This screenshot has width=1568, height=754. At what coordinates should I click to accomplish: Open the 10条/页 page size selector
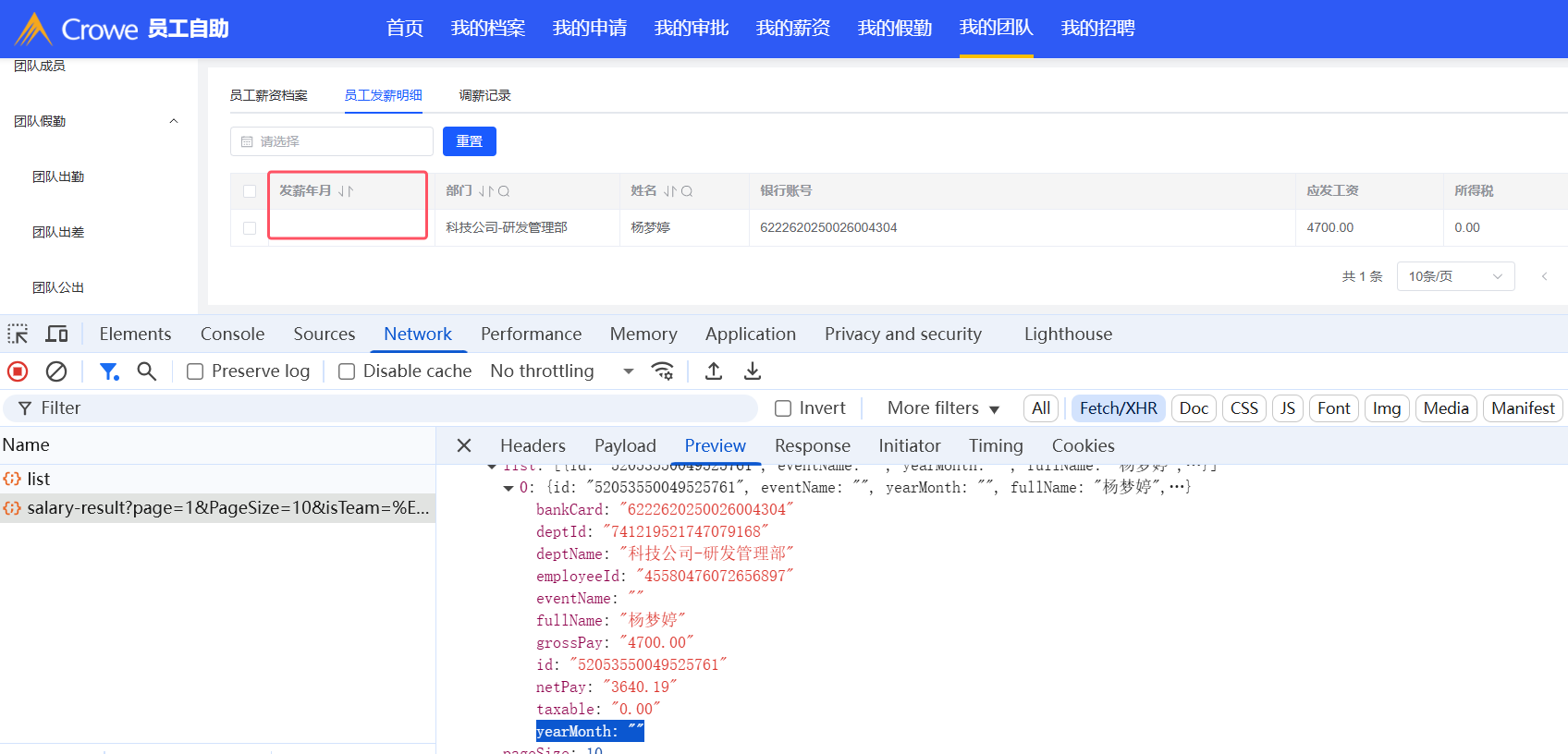pos(1454,276)
